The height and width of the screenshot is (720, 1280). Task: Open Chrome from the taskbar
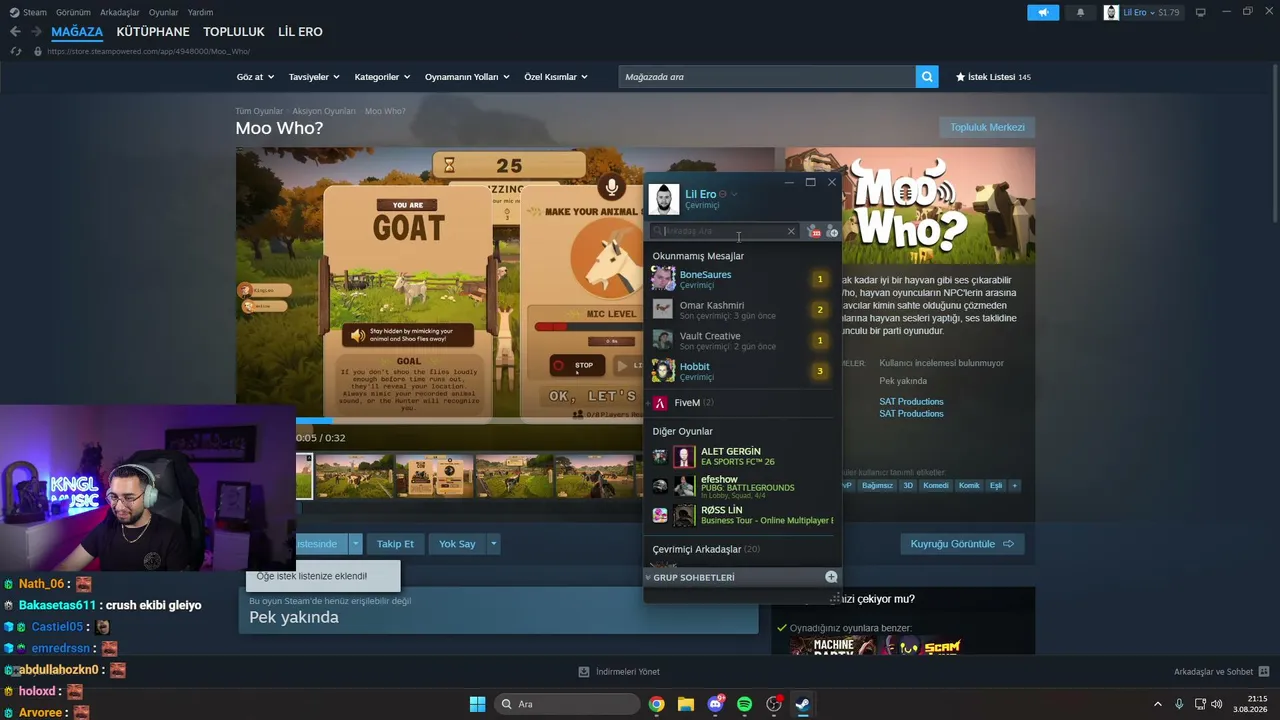click(656, 704)
